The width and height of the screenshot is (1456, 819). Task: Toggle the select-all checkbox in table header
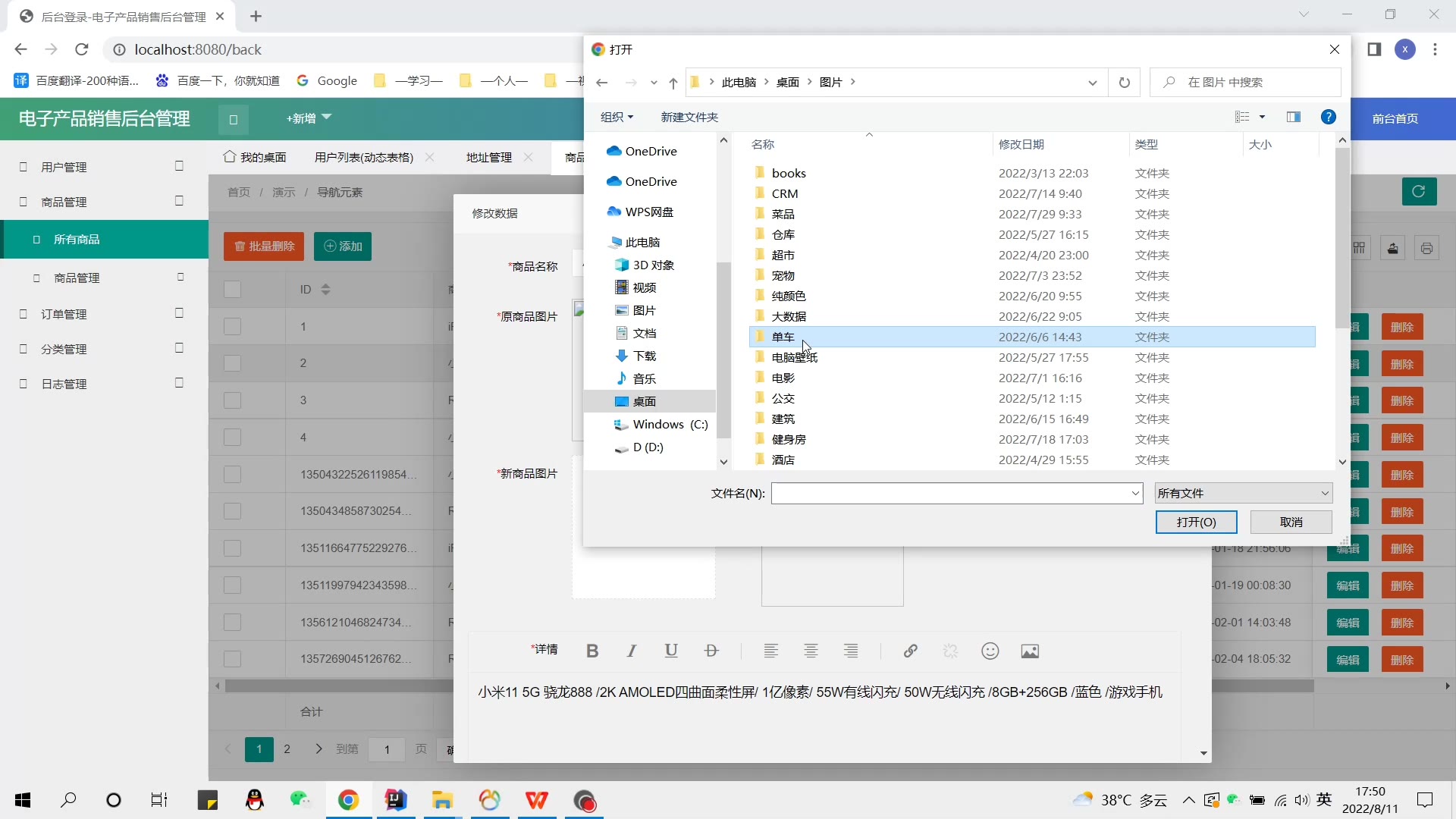233,290
